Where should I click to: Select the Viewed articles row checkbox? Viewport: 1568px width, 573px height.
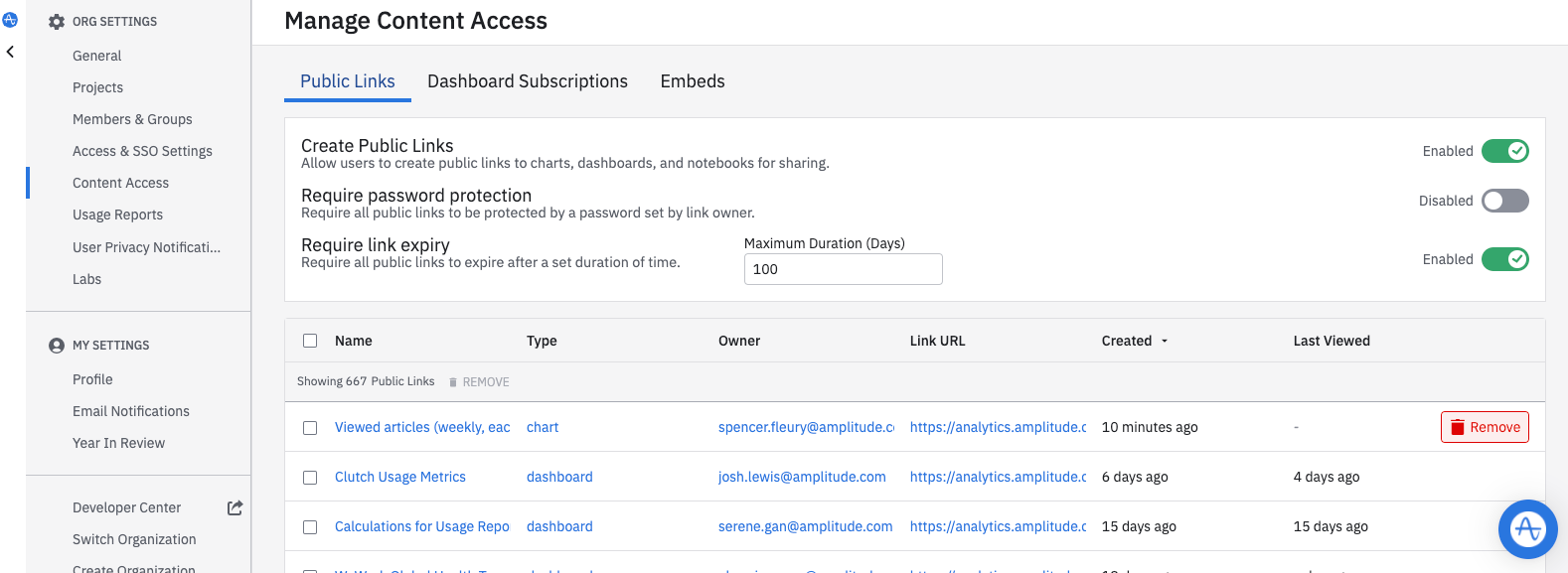(310, 428)
